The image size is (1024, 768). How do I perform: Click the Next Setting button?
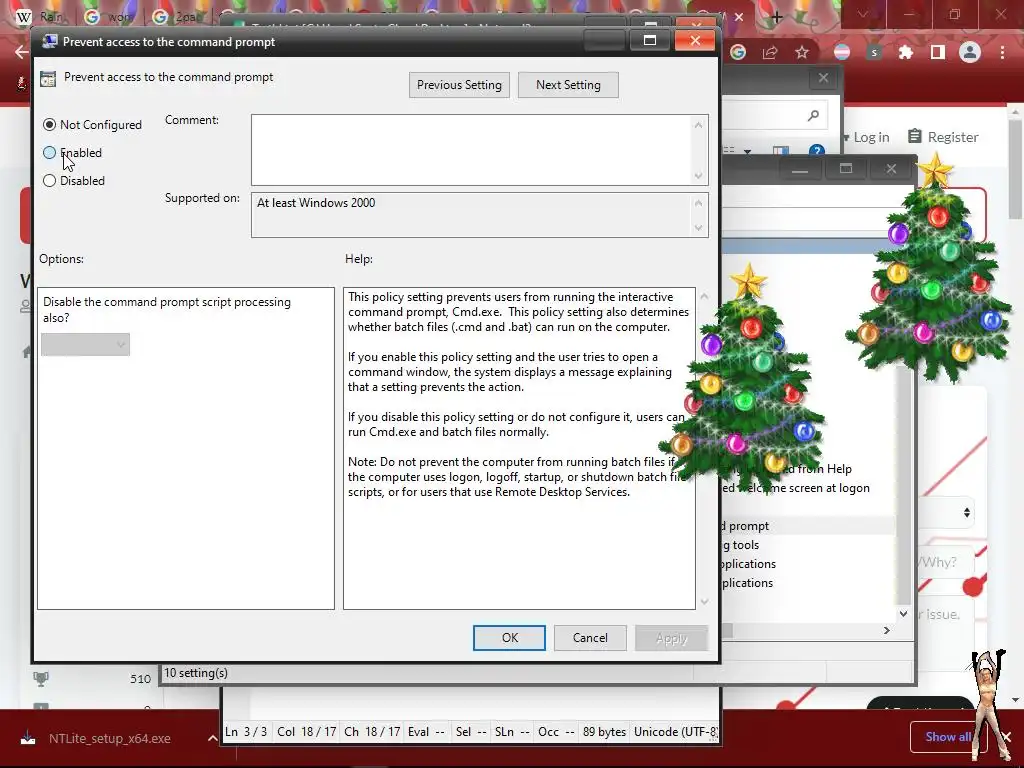pyautogui.click(x=568, y=85)
